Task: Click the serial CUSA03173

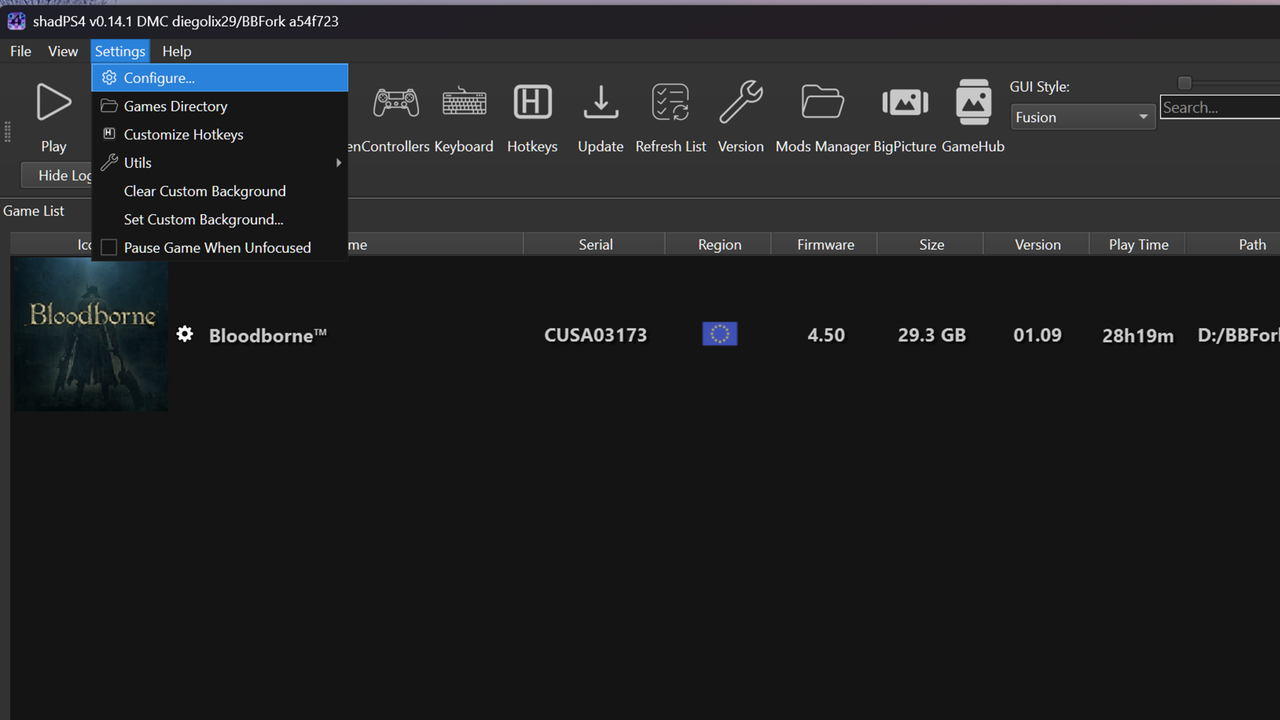Action: 595,335
